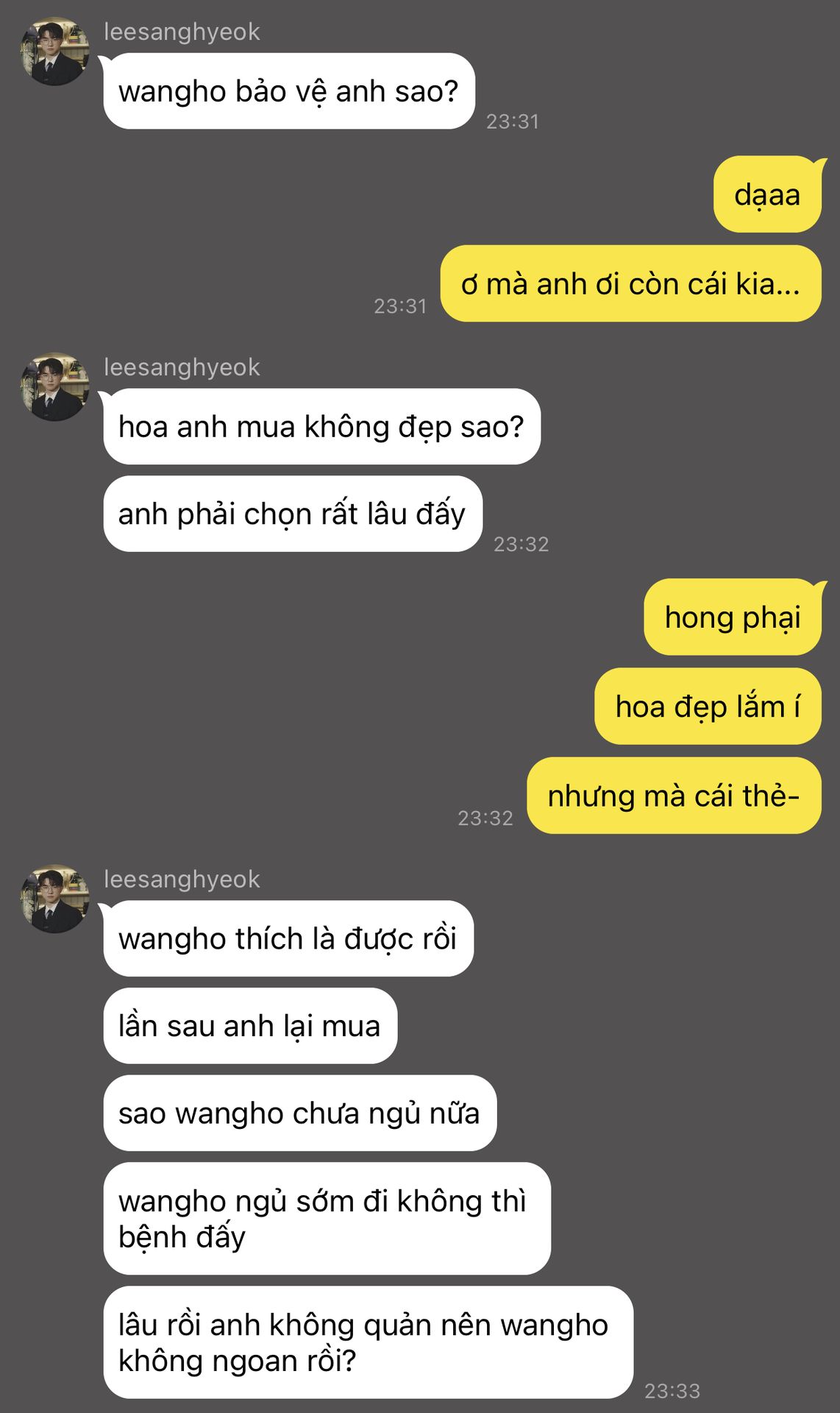Tap the 'hoa anh mua không đẹp sao?' bubble
The image size is (840, 1413).
pos(322,427)
